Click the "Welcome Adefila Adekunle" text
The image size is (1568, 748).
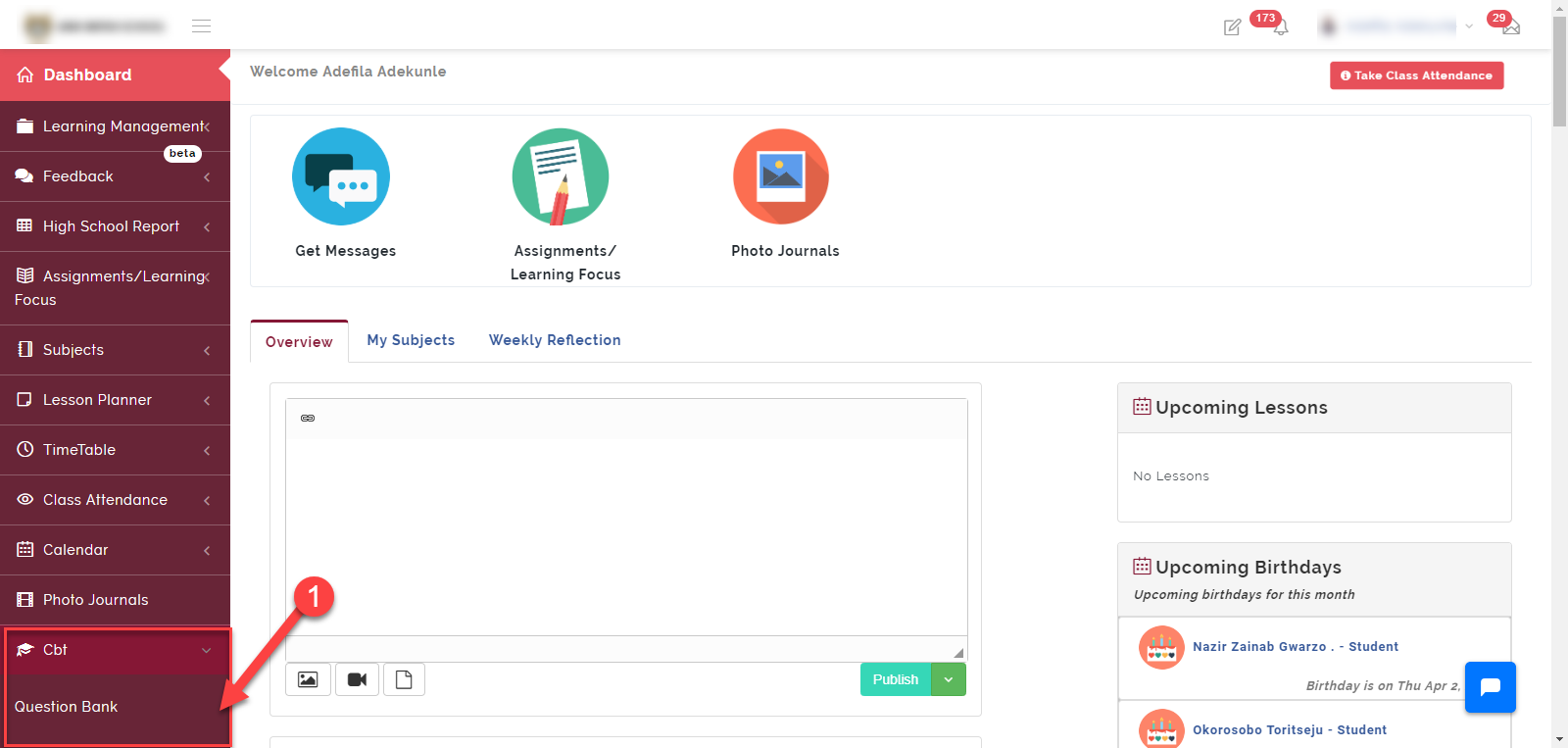coord(348,72)
